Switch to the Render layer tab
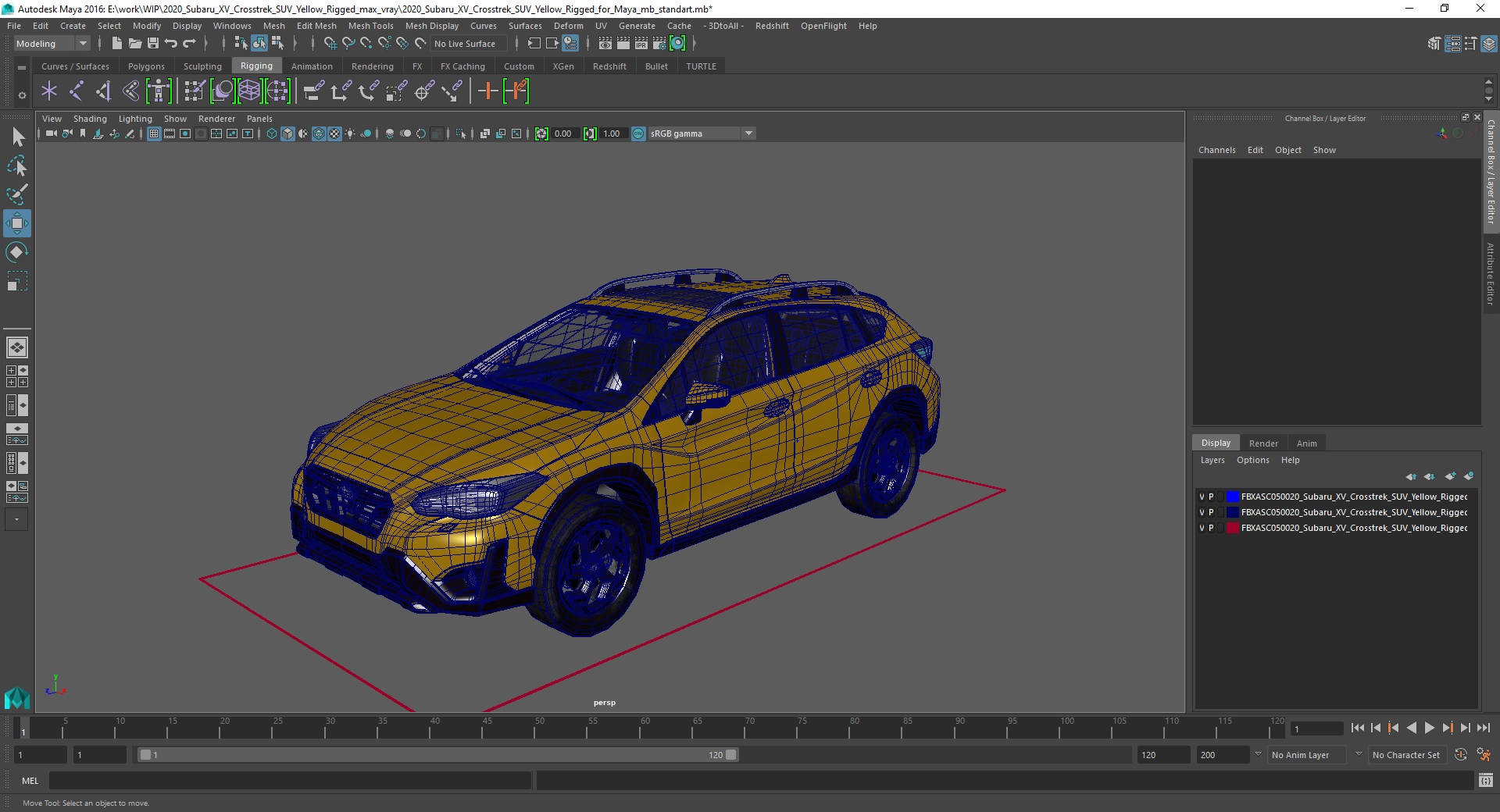 tap(1263, 443)
